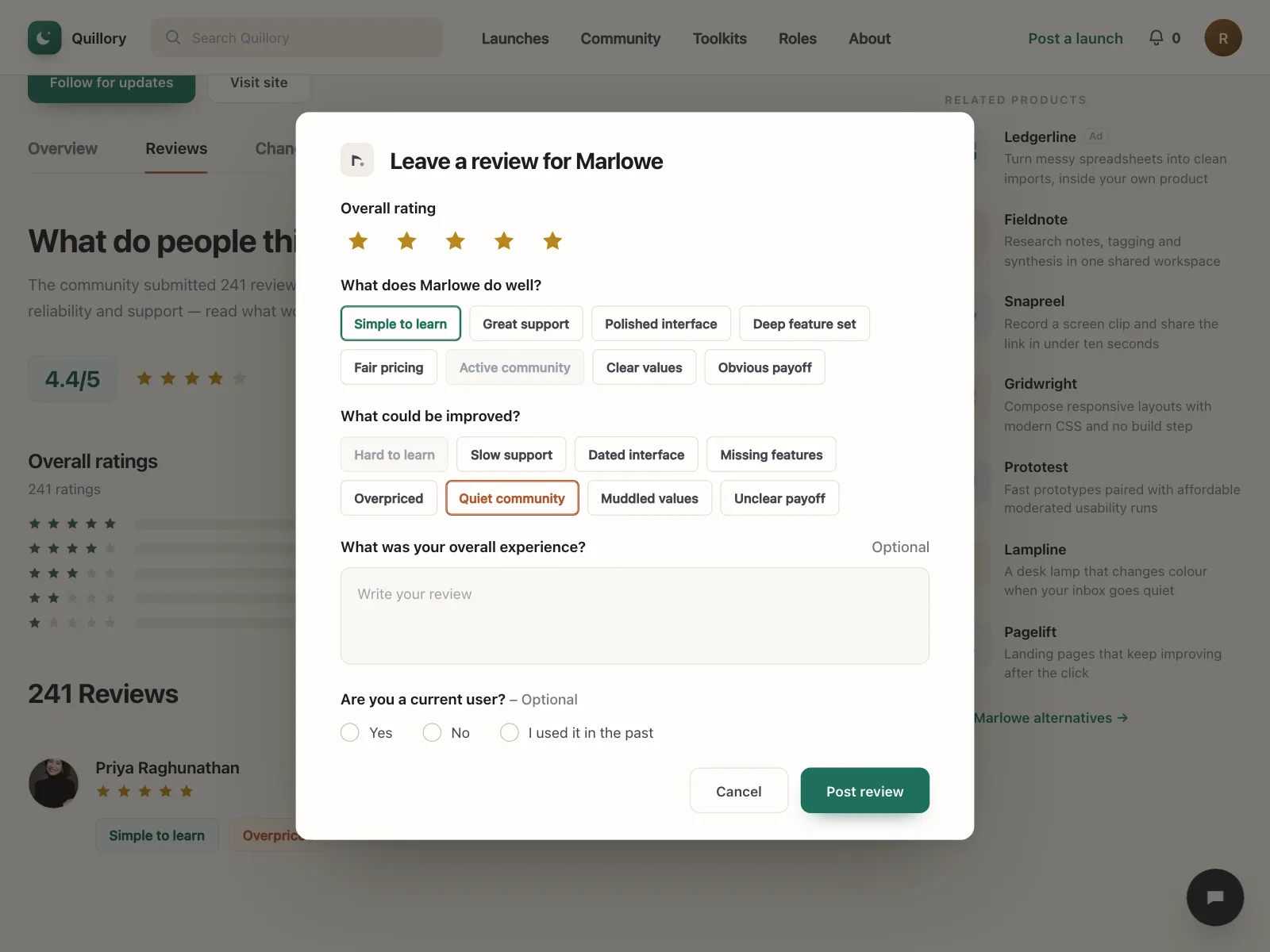Click the search magnifier icon
1270x952 pixels.
click(173, 37)
